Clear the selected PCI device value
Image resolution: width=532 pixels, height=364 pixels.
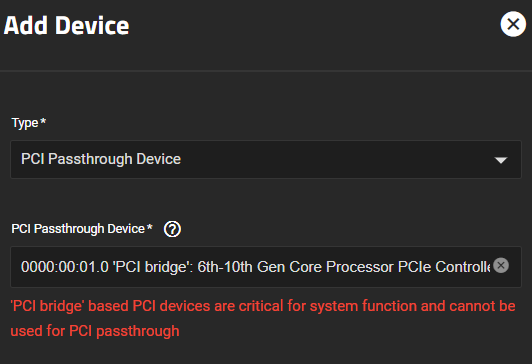501,265
